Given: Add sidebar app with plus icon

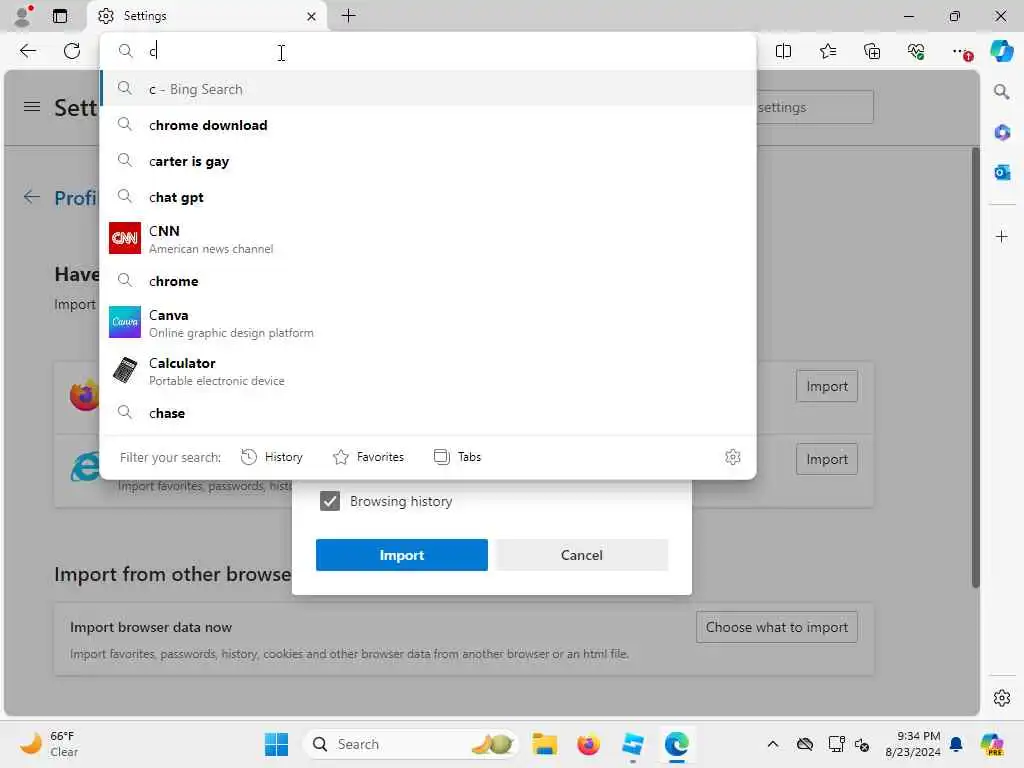Looking at the screenshot, I should tap(1002, 236).
